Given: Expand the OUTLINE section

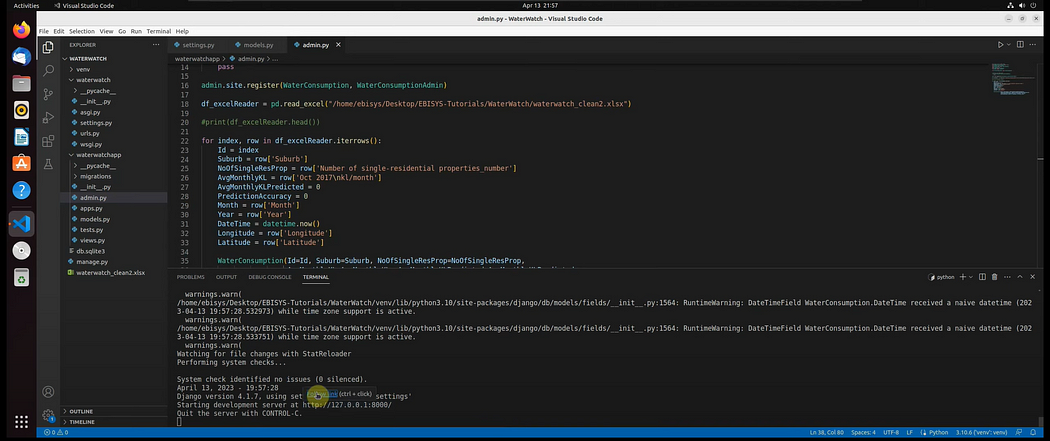Looking at the screenshot, I should 80,412.
